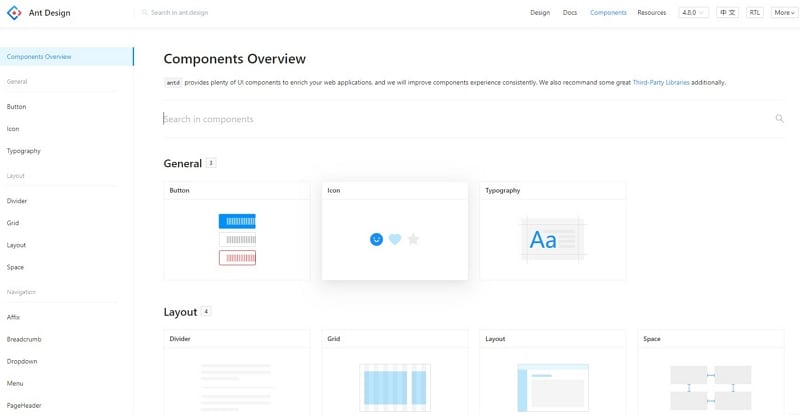Click the antd code tag in description
Image resolution: width=800 pixels, height=415 pixels.
tap(173, 83)
